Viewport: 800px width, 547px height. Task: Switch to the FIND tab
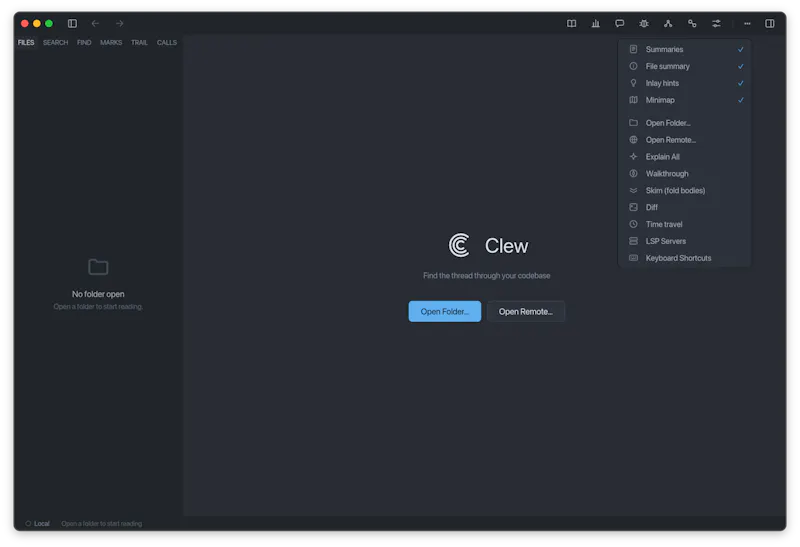(x=84, y=42)
